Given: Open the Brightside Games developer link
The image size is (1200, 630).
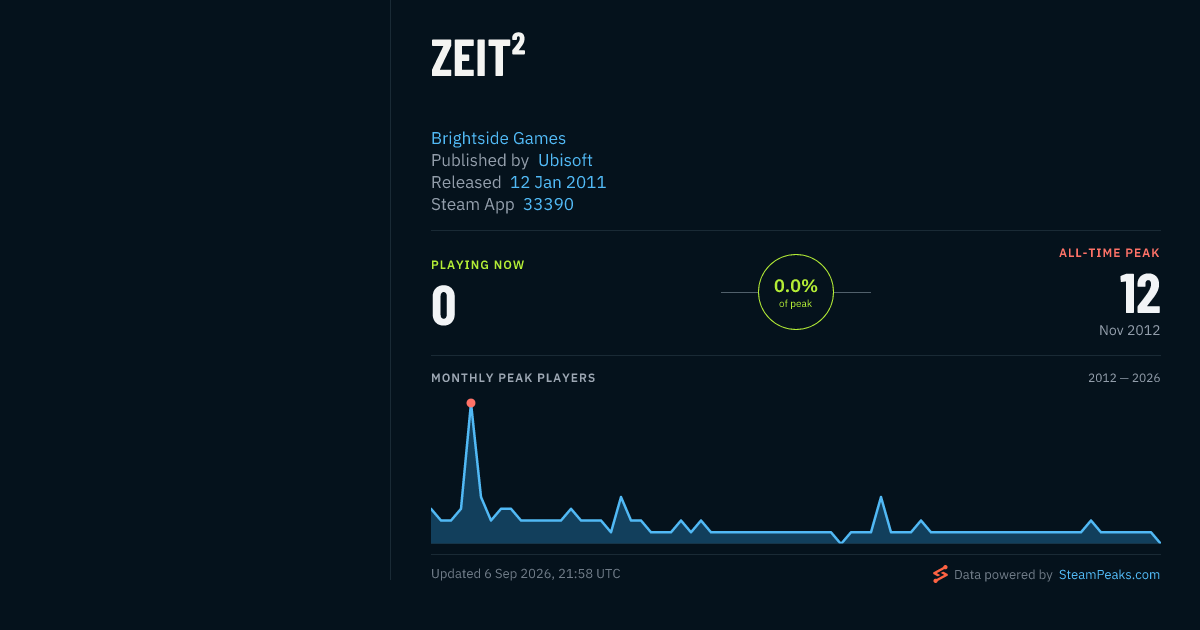Looking at the screenshot, I should pos(498,139).
